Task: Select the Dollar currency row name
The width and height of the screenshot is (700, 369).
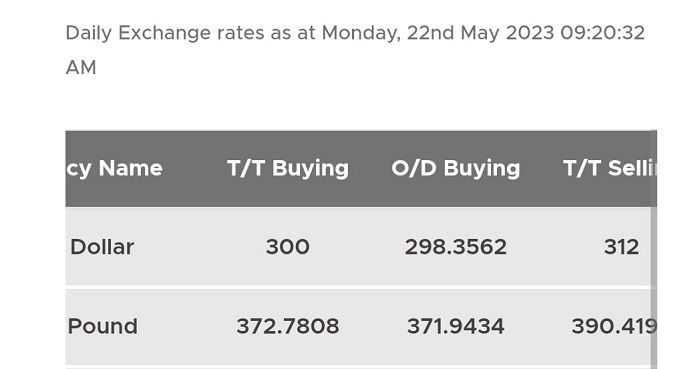Action: pyautogui.click(x=102, y=247)
